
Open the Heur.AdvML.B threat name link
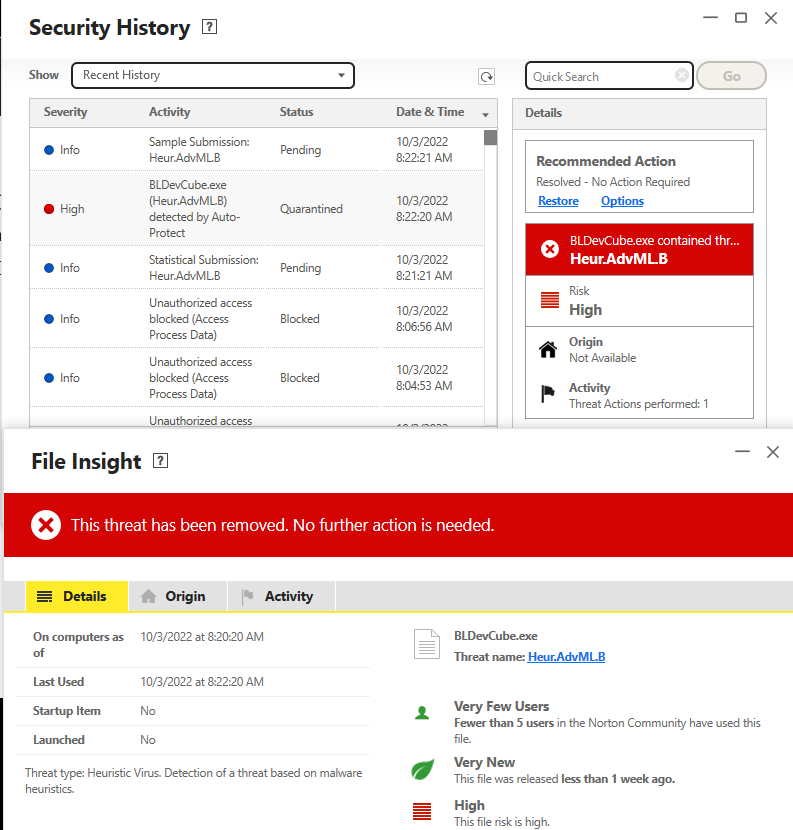(x=566, y=657)
